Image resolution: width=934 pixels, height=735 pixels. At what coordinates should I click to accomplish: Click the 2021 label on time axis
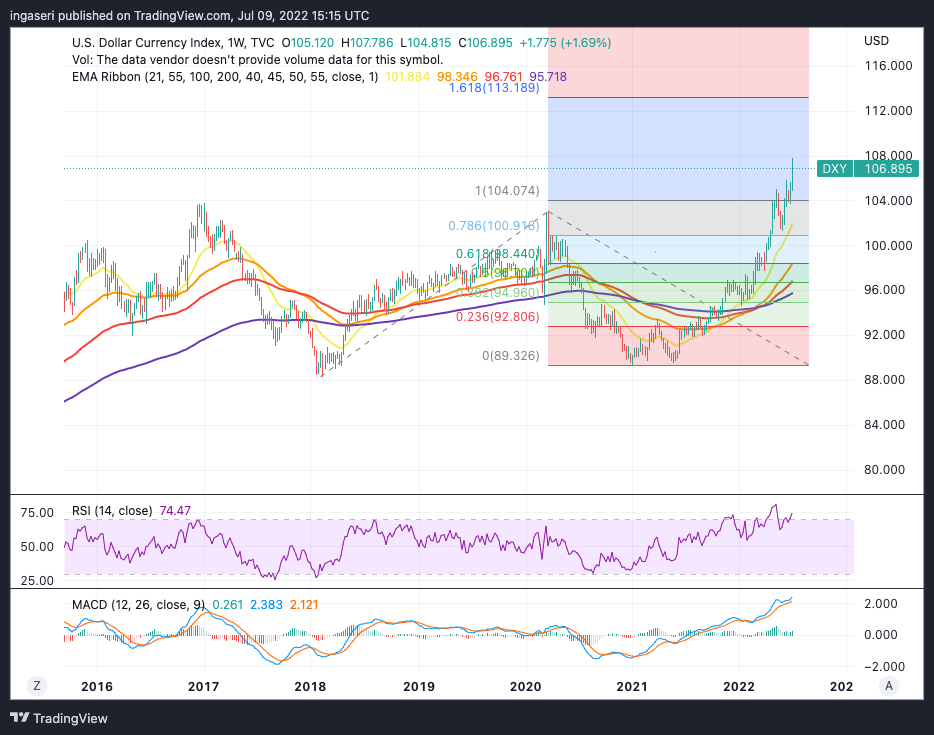[x=632, y=686]
